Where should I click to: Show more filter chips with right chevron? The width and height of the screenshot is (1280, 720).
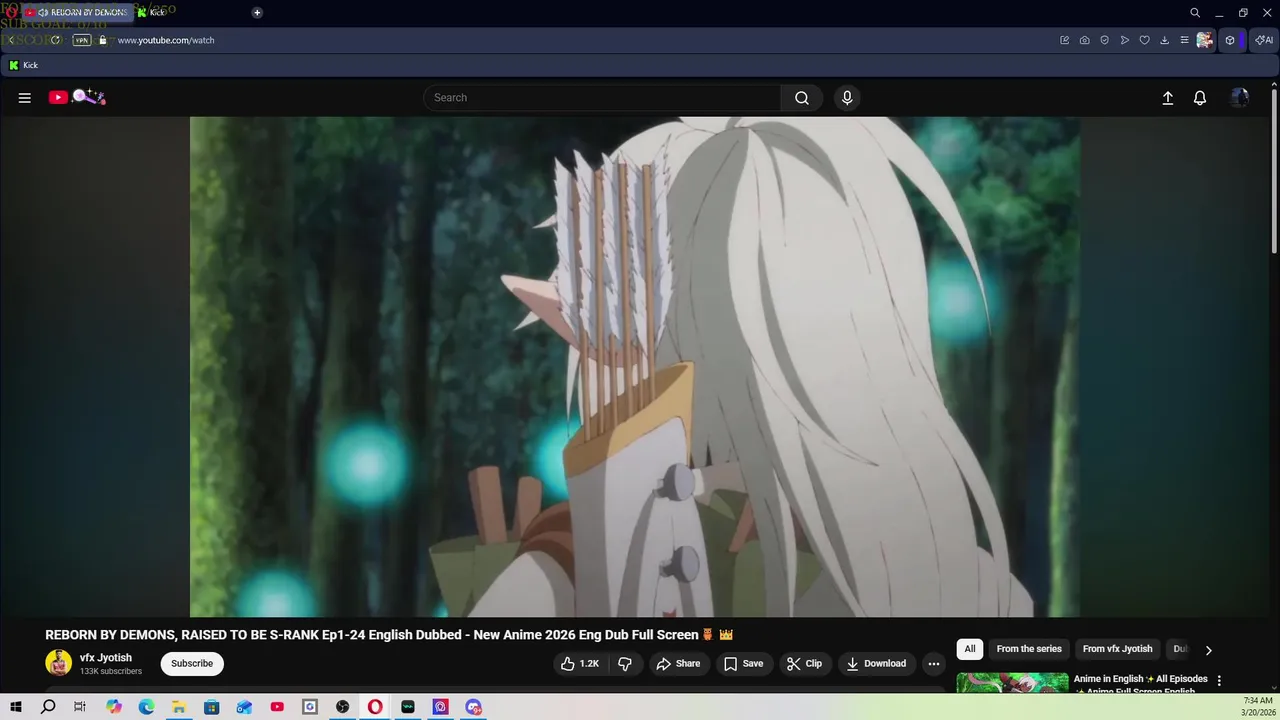(1208, 650)
